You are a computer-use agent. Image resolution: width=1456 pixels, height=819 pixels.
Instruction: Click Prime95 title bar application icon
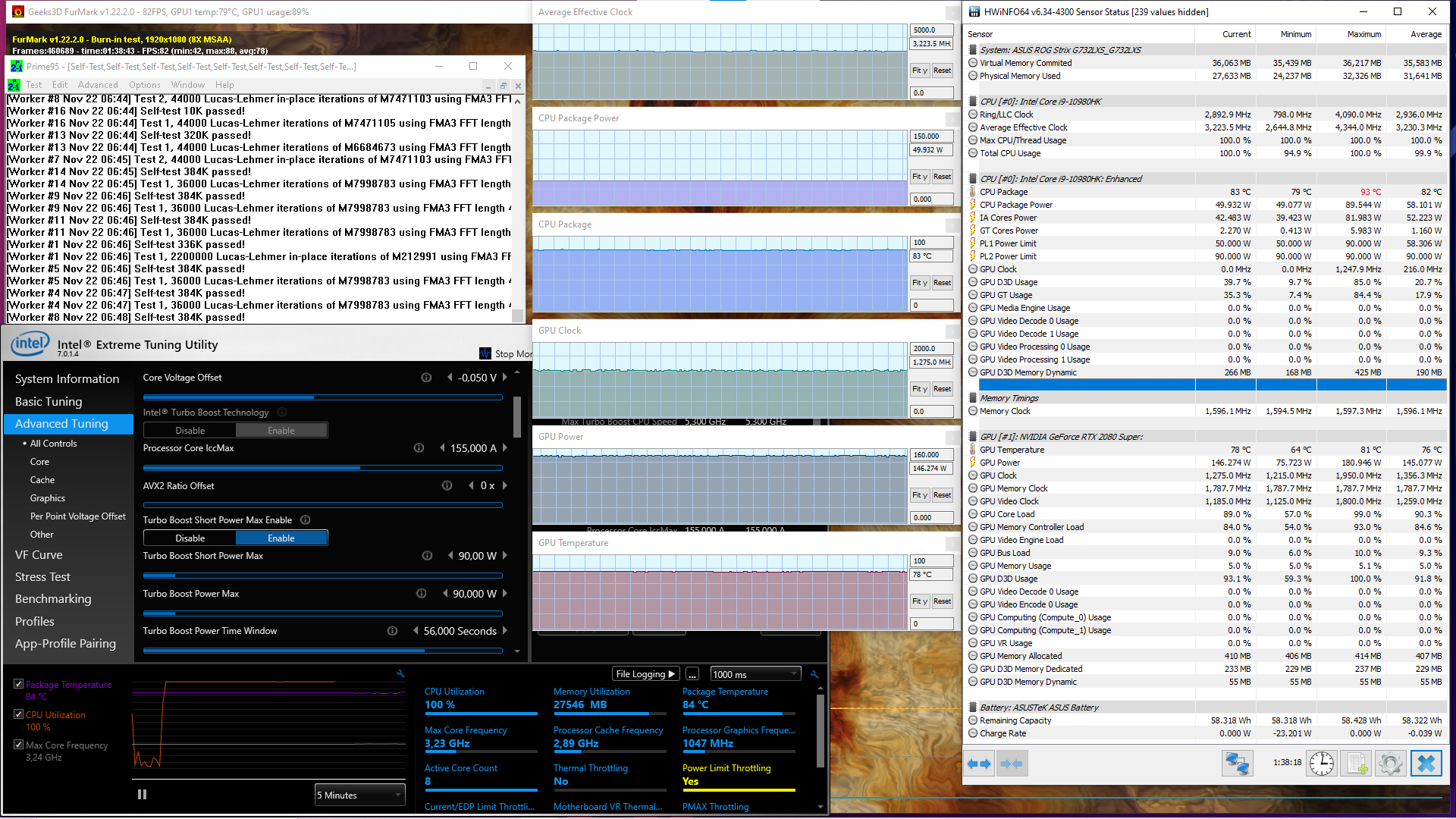16,67
